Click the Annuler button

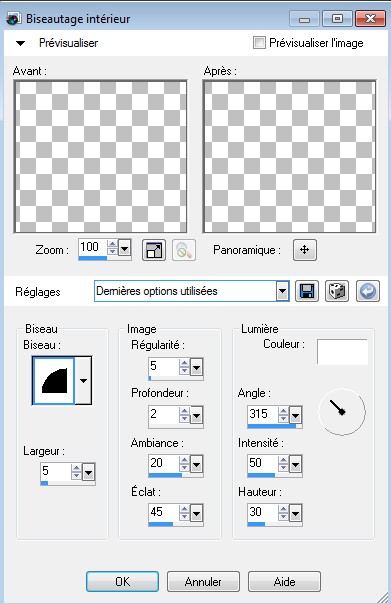point(203,582)
